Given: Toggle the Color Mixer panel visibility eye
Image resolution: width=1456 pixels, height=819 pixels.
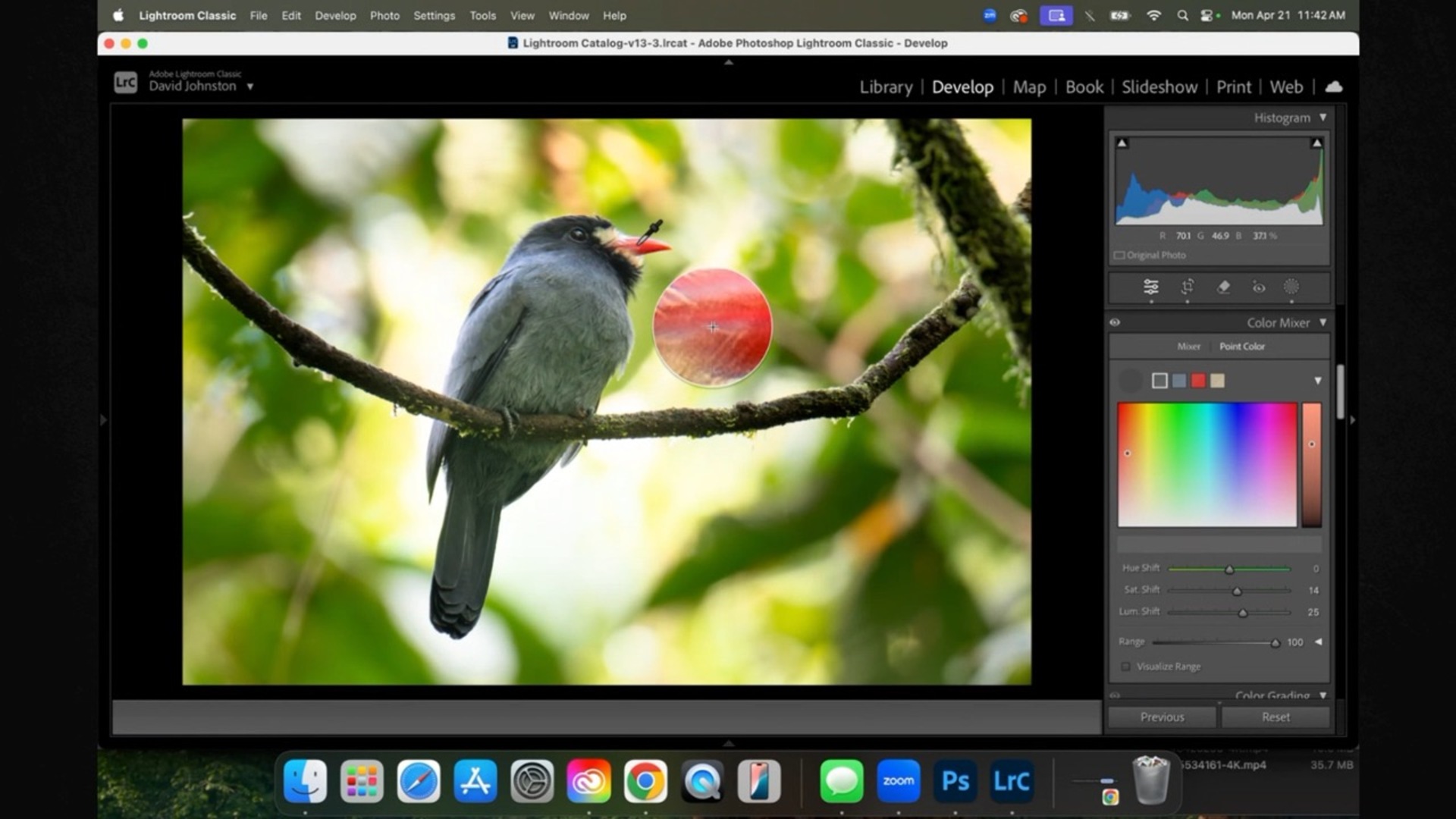Looking at the screenshot, I should [x=1115, y=322].
